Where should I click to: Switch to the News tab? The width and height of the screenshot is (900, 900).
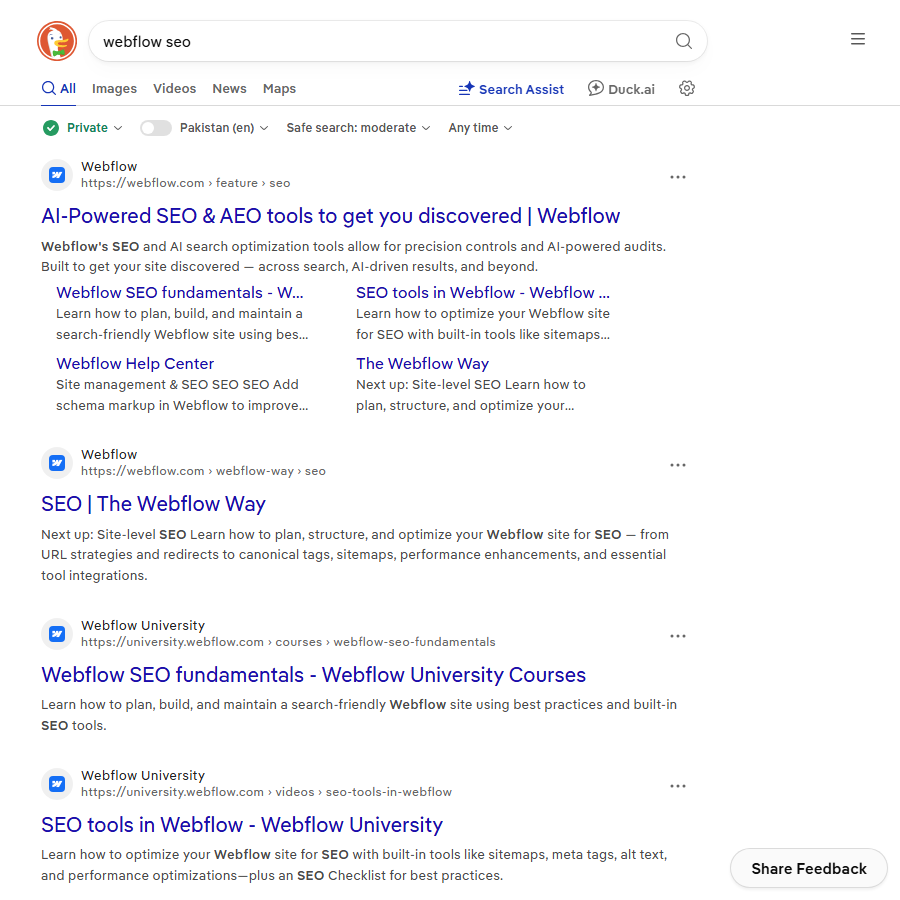tap(229, 88)
